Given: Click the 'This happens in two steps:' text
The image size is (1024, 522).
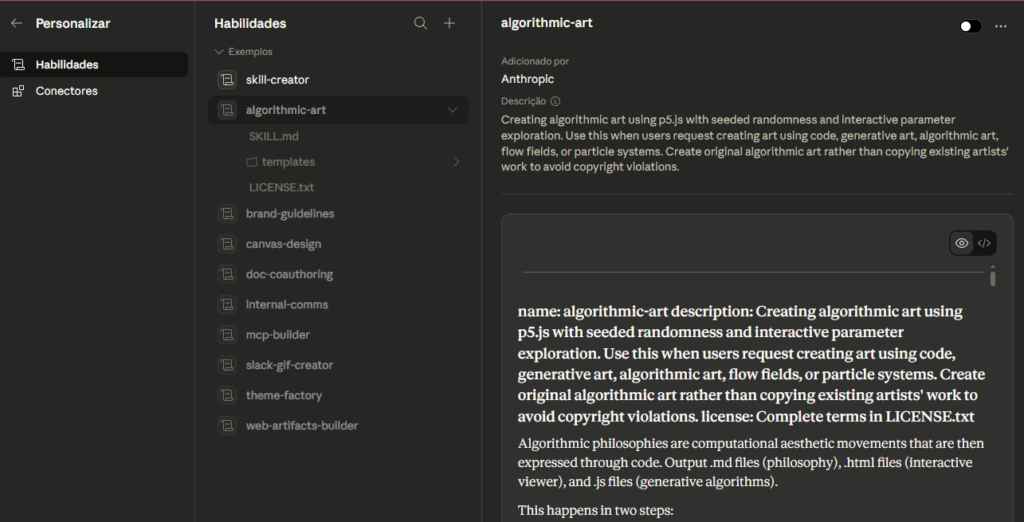Looking at the screenshot, I should click(x=595, y=510).
